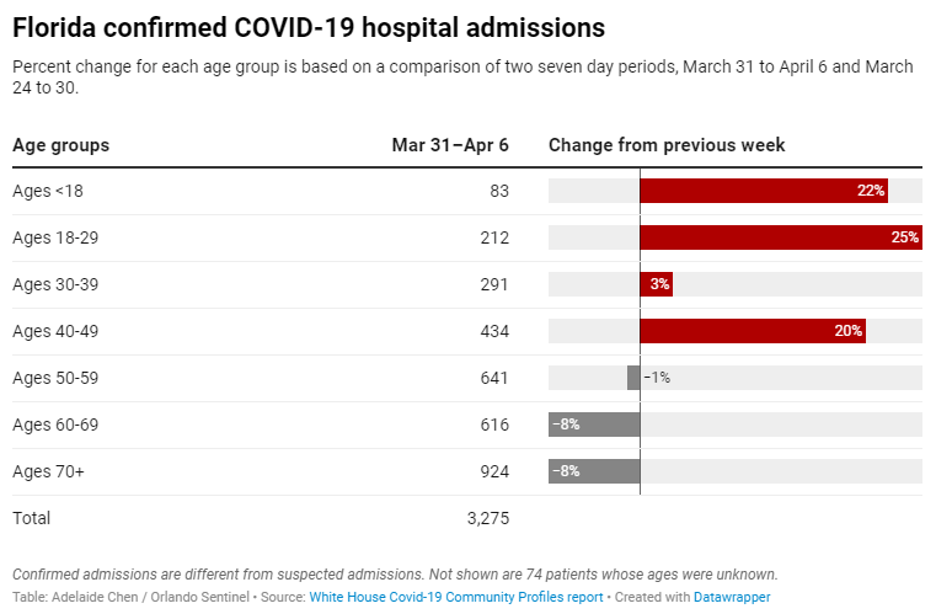Select the Ages 30-39 row label
The height and width of the screenshot is (614, 936).
tap(55, 284)
